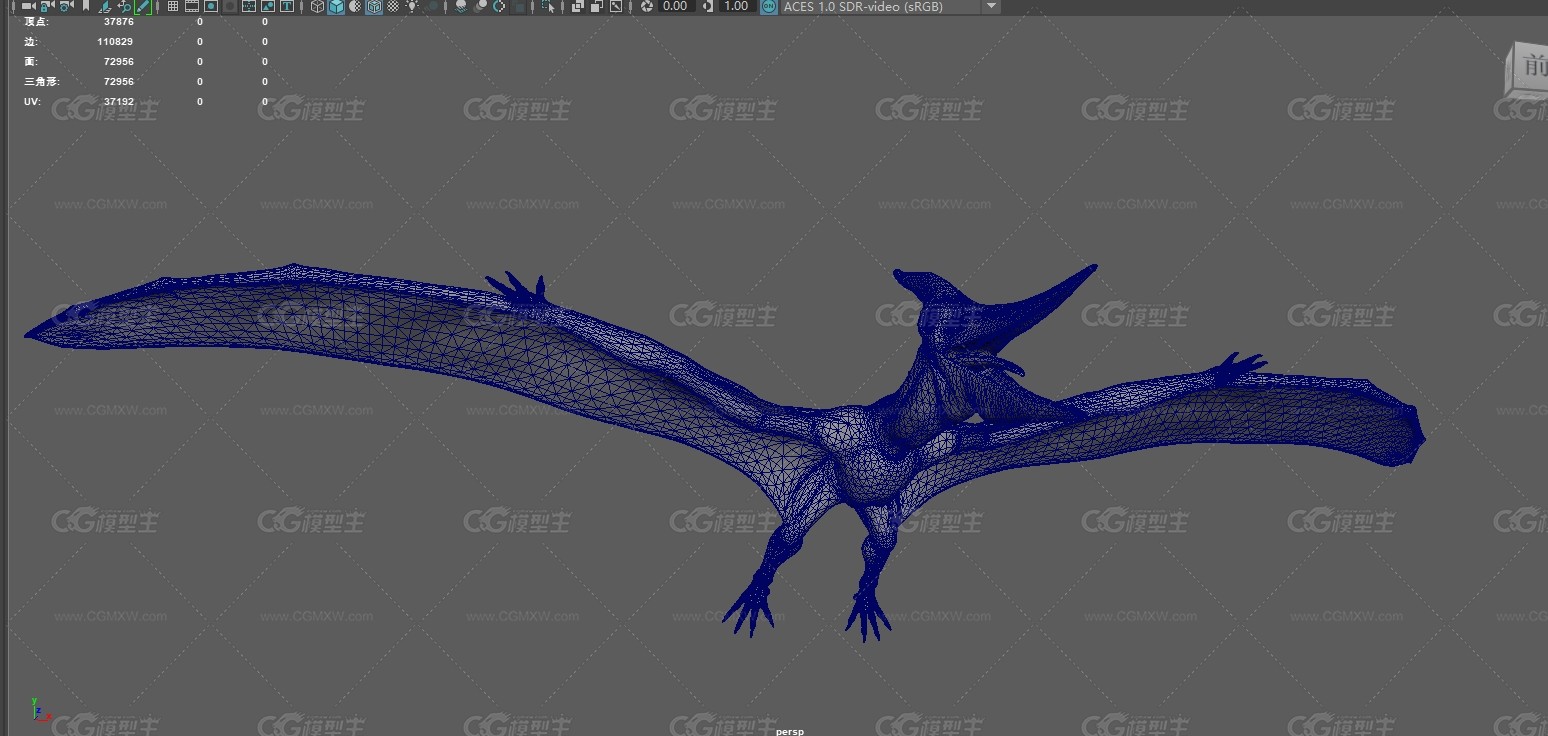This screenshot has width=1548, height=736.
Task: Click the persp camera label
Action: coord(789,731)
